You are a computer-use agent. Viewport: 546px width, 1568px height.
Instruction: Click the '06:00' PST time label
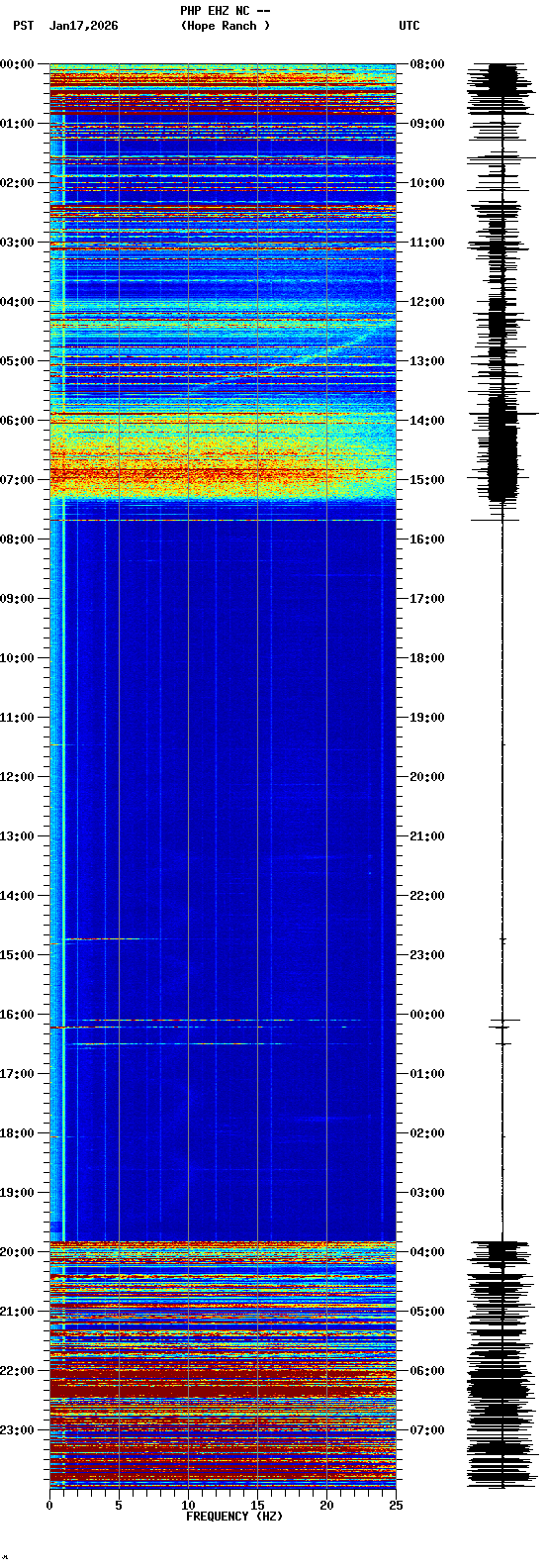pos(18,421)
